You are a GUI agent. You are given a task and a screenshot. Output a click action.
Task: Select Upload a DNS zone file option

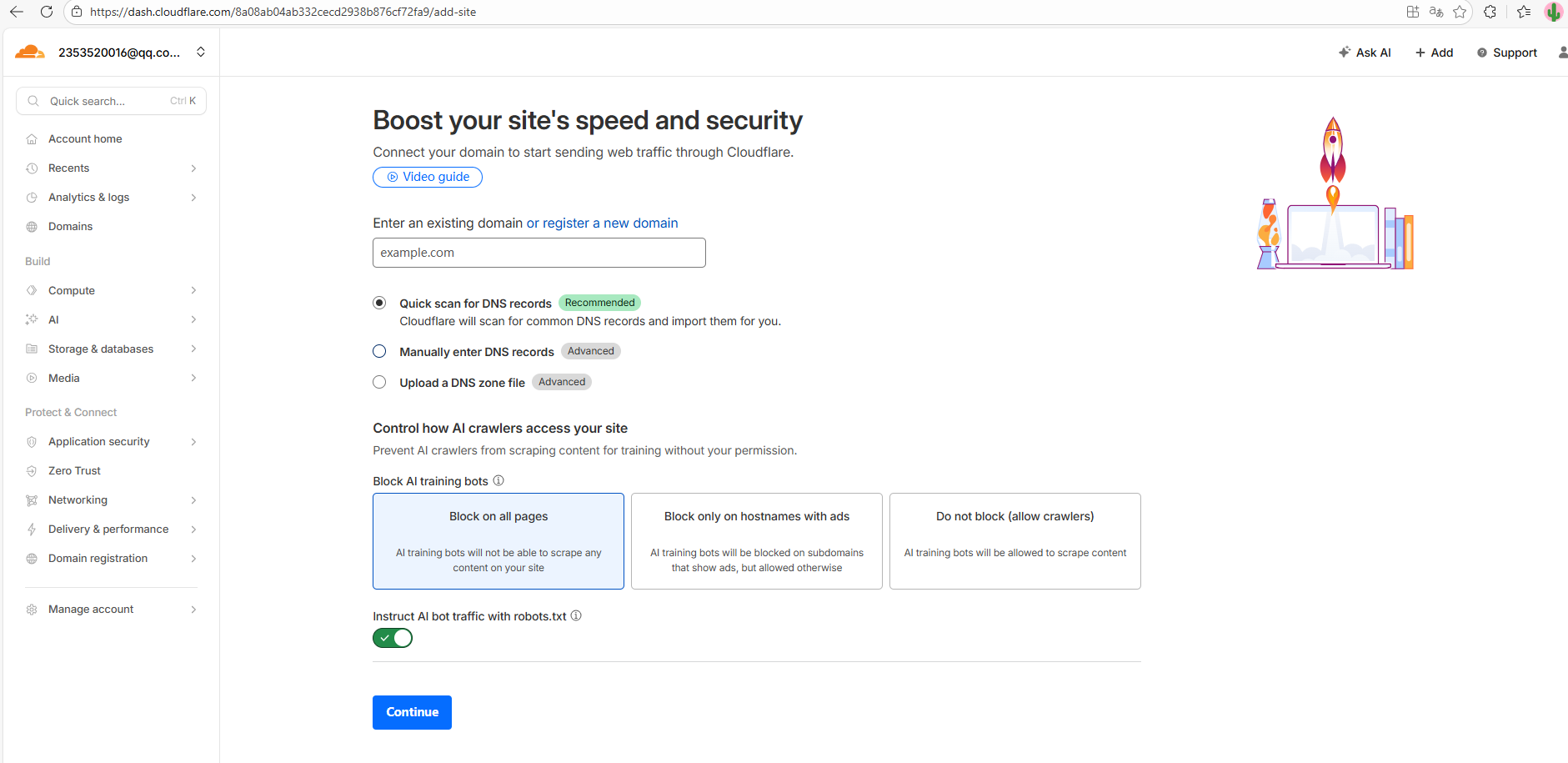379,382
